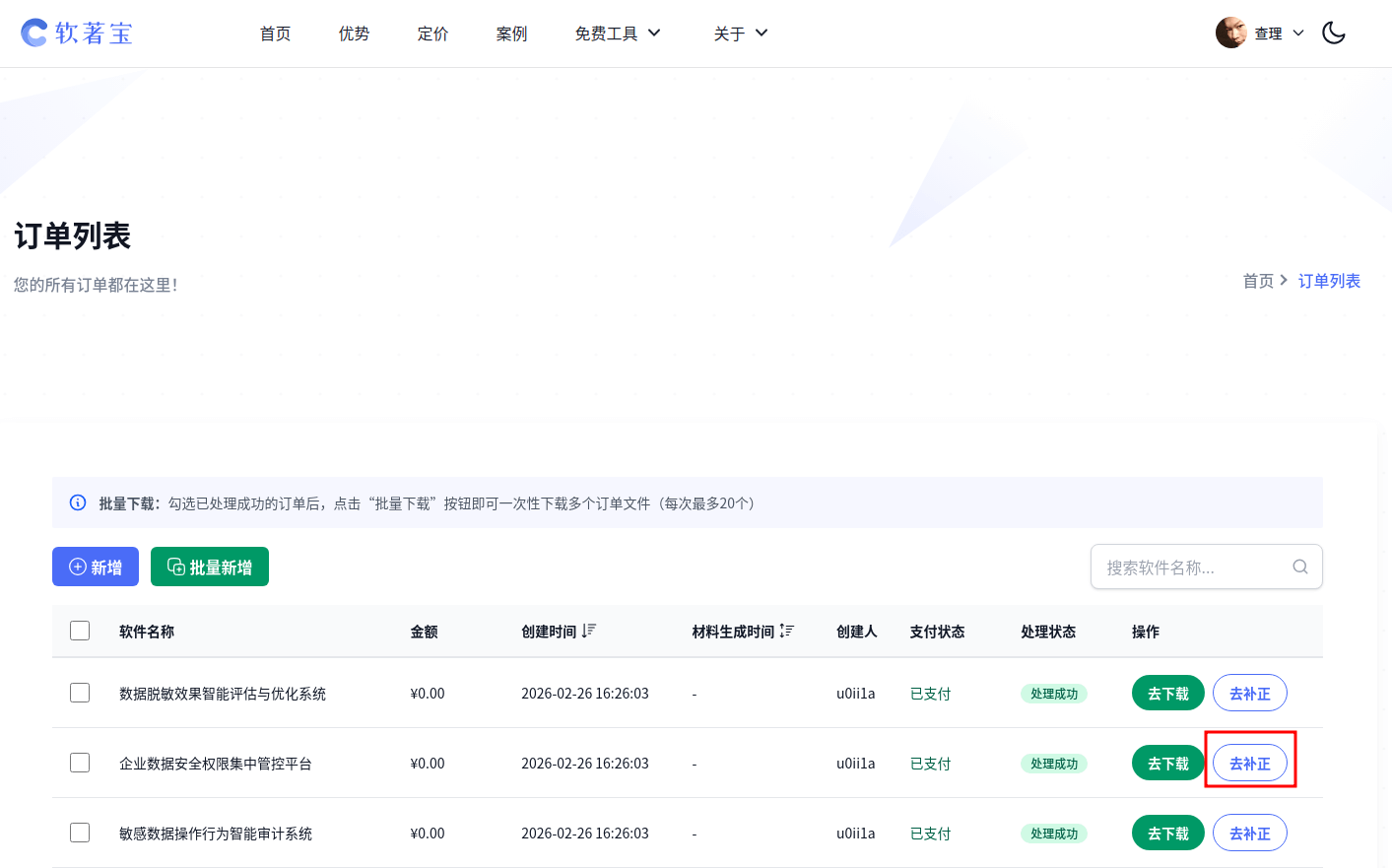
Task: Click the 软著宝 logo icon
Action: pos(33,33)
